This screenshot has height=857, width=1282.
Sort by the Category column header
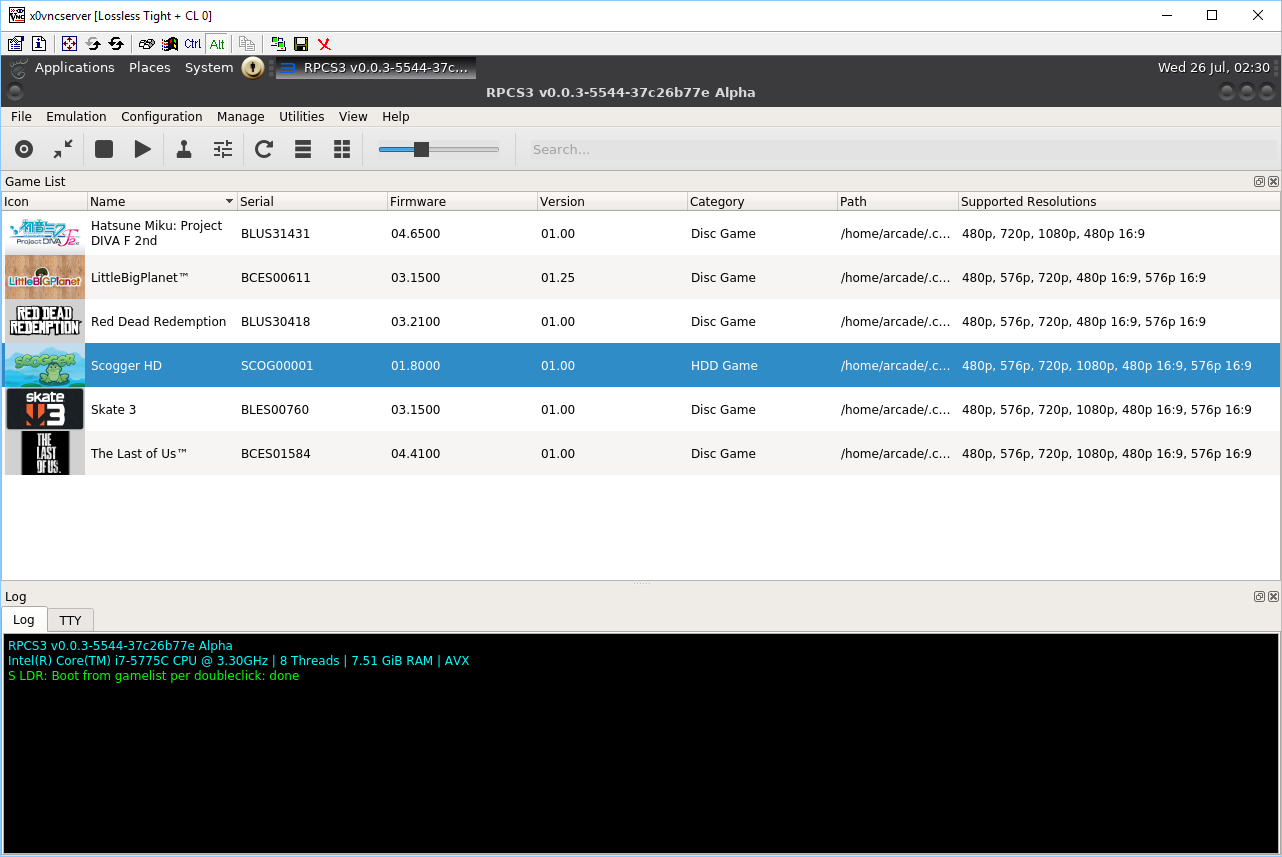coord(762,201)
